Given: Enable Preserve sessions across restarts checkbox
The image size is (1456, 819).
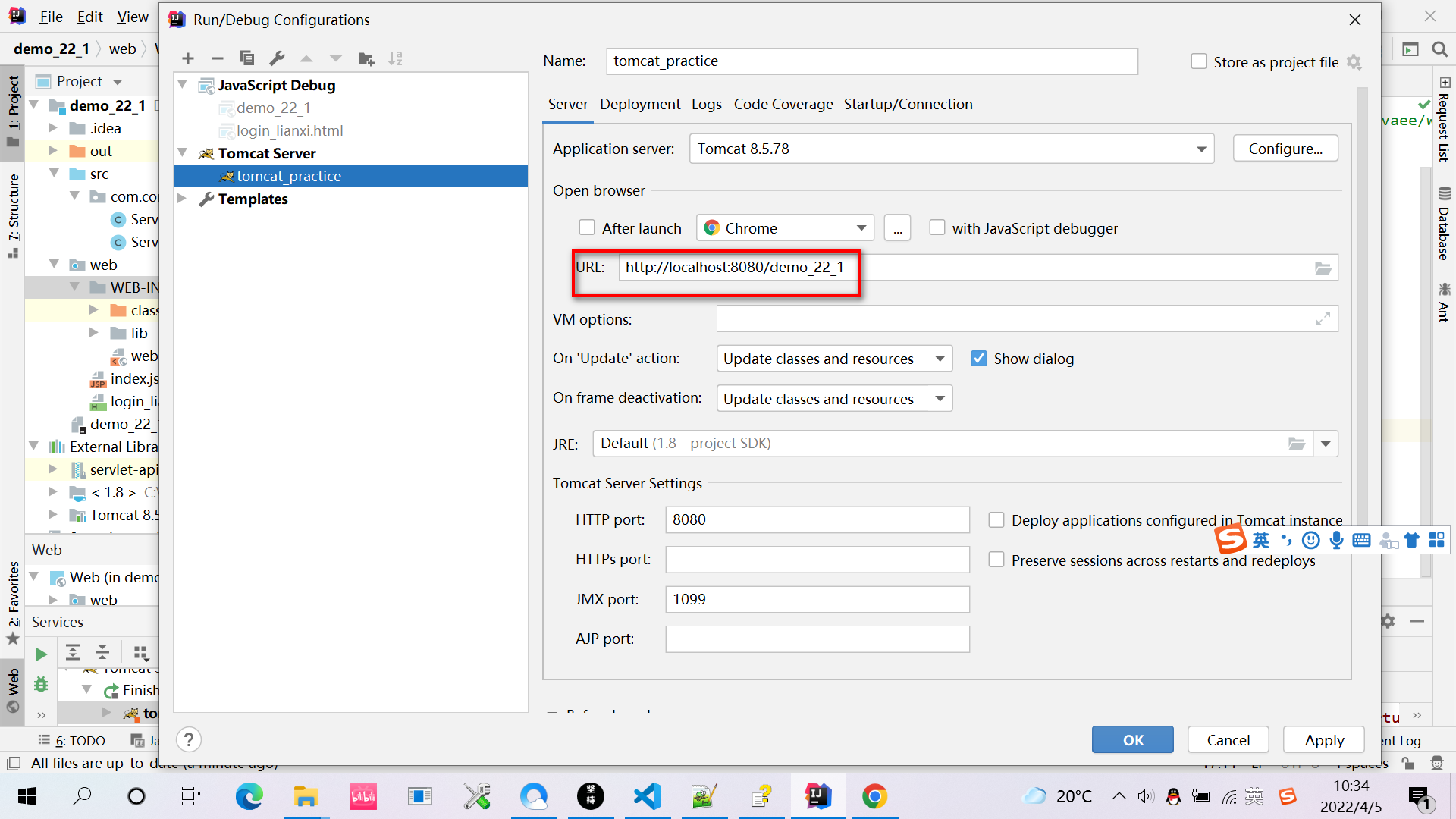Looking at the screenshot, I should coord(996,560).
